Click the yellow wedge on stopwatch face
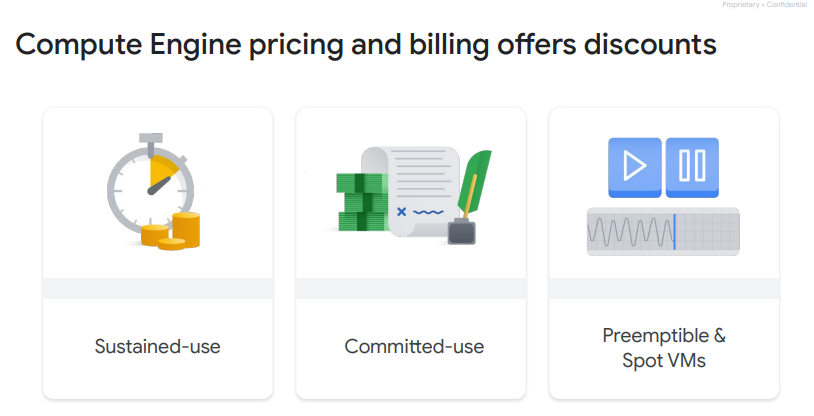Viewport: 814px width, 416px height. pos(162,173)
